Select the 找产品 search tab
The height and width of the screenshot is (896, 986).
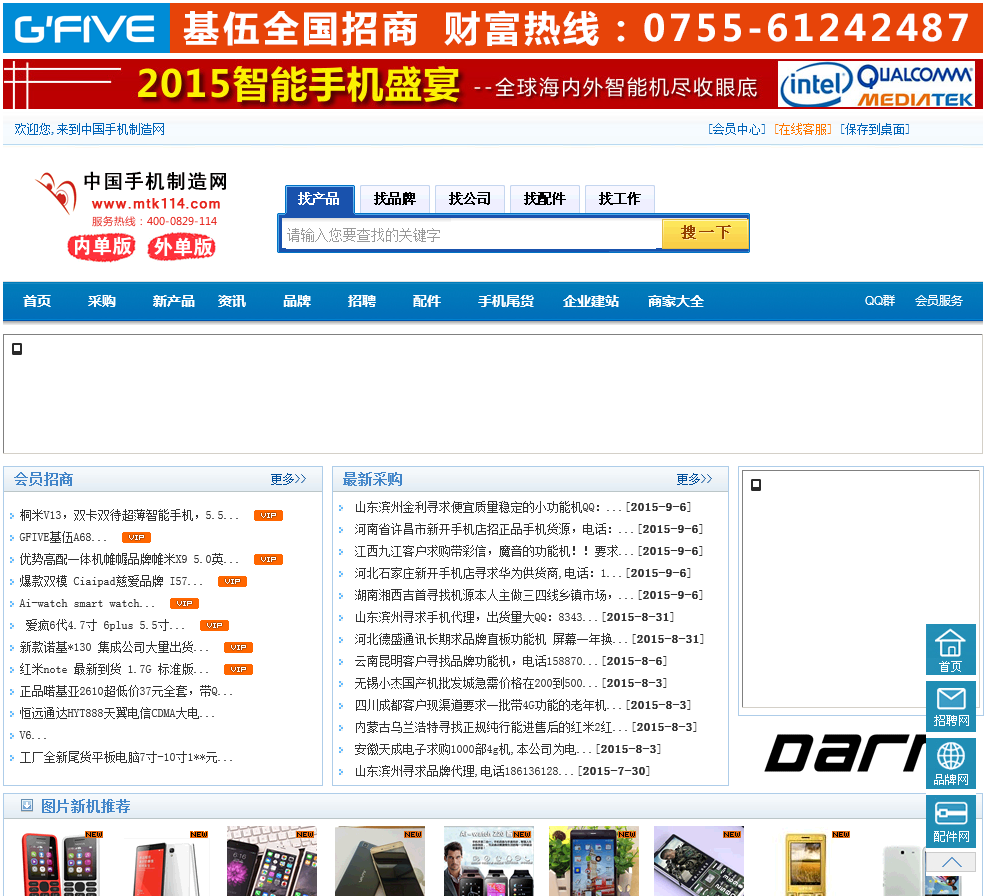point(319,199)
